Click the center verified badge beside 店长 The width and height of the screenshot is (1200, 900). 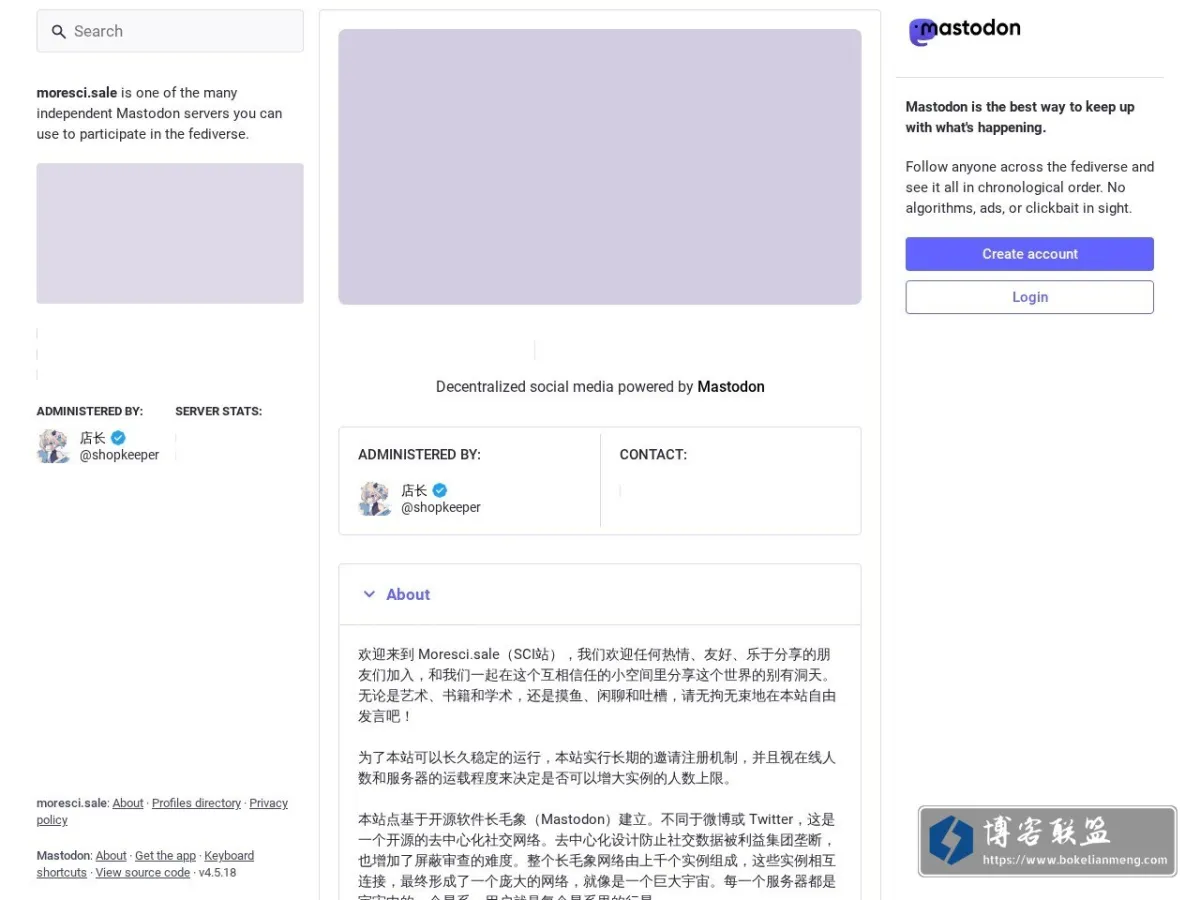pyautogui.click(x=440, y=490)
